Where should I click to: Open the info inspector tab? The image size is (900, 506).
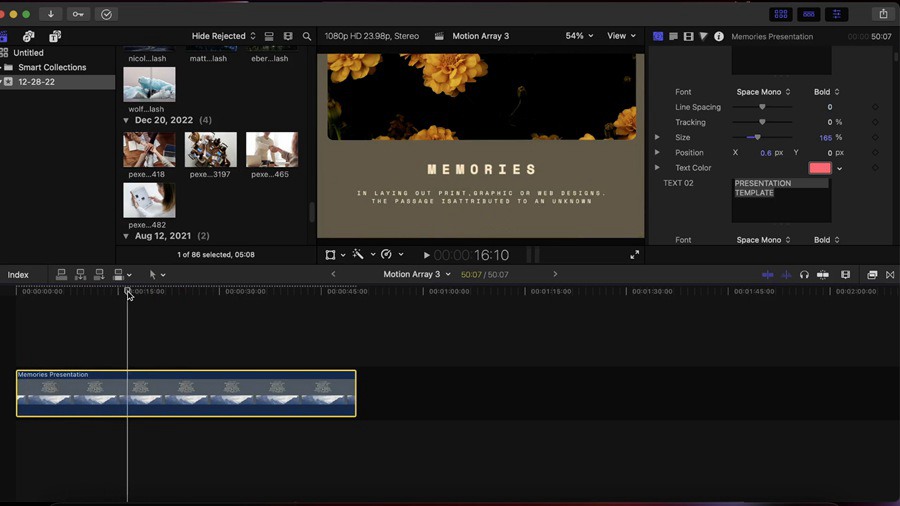(x=719, y=36)
